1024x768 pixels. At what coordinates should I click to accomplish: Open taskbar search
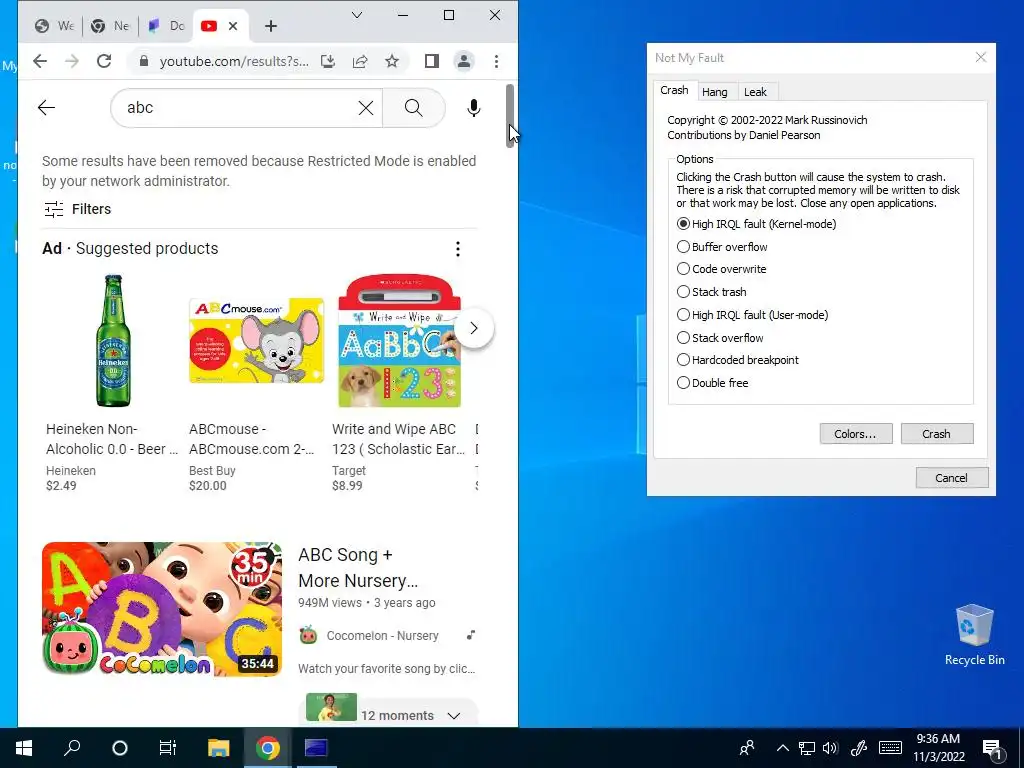point(72,748)
